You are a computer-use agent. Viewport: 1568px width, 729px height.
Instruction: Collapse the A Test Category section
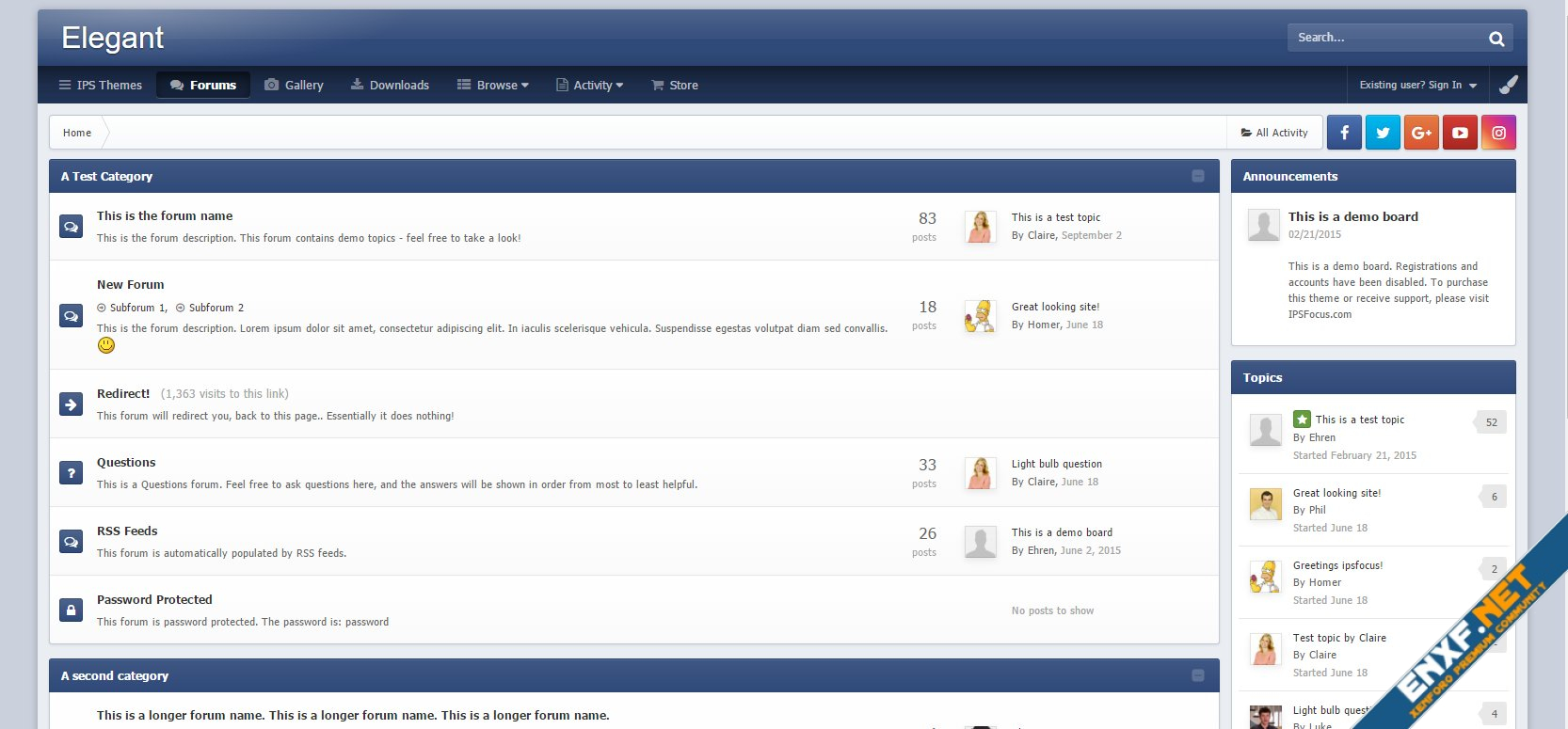[x=1197, y=176]
